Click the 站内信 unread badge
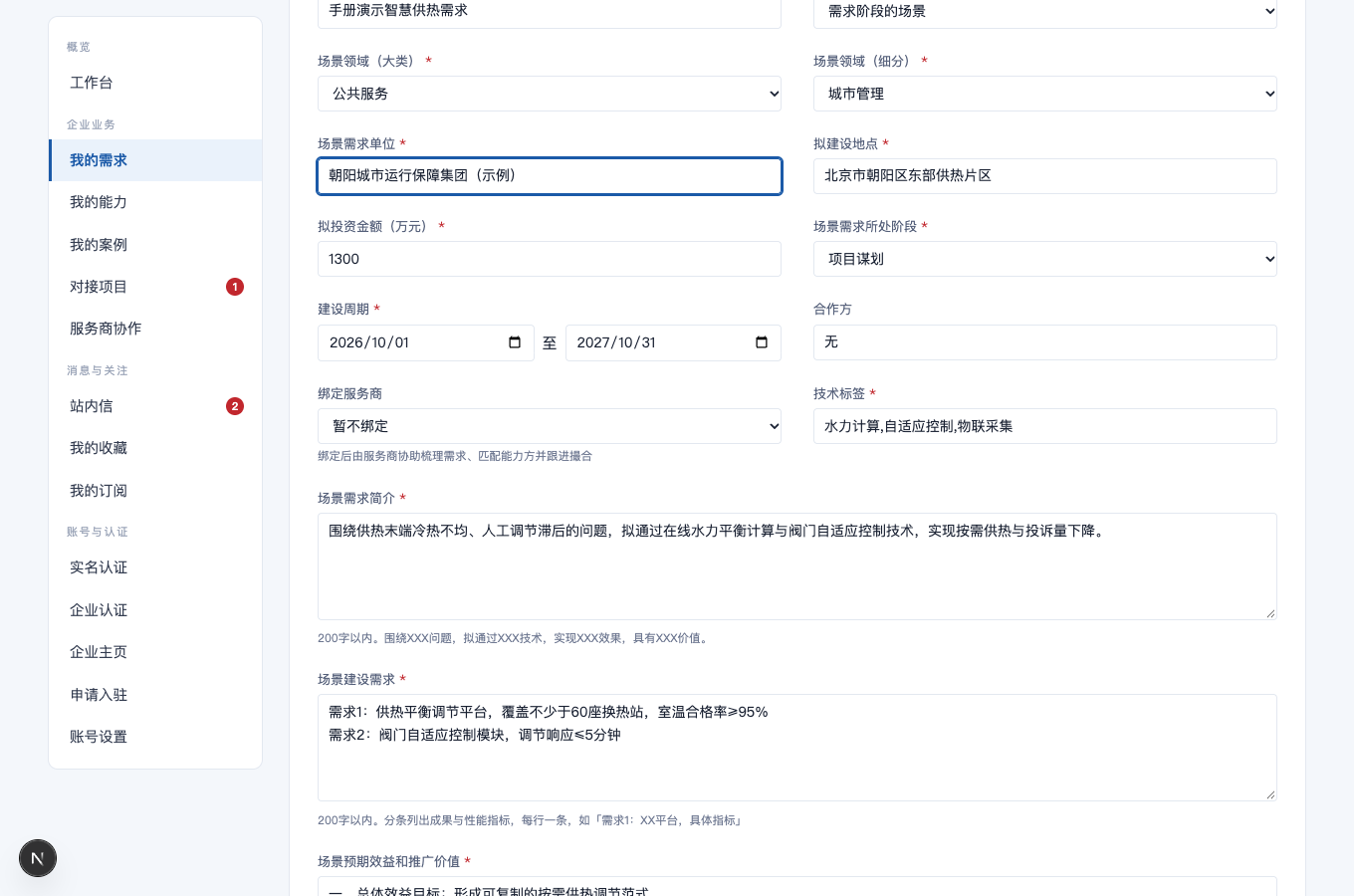This screenshot has height=896, width=1354. coord(235,406)
